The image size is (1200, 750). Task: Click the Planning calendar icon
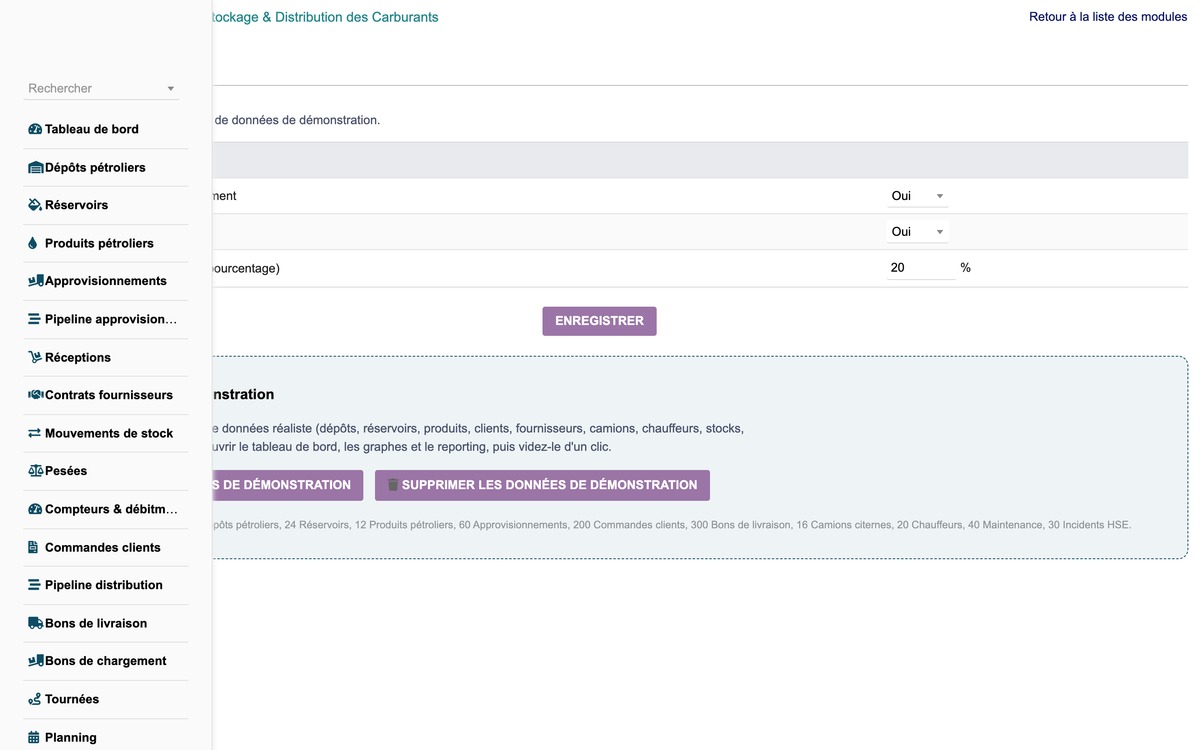[x=34, y=737]
